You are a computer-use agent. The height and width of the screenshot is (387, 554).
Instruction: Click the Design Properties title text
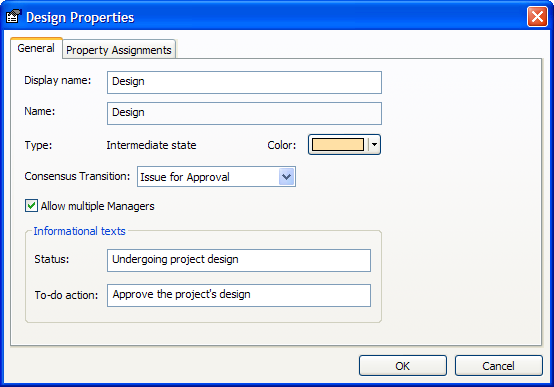click(x=80, y=18)
